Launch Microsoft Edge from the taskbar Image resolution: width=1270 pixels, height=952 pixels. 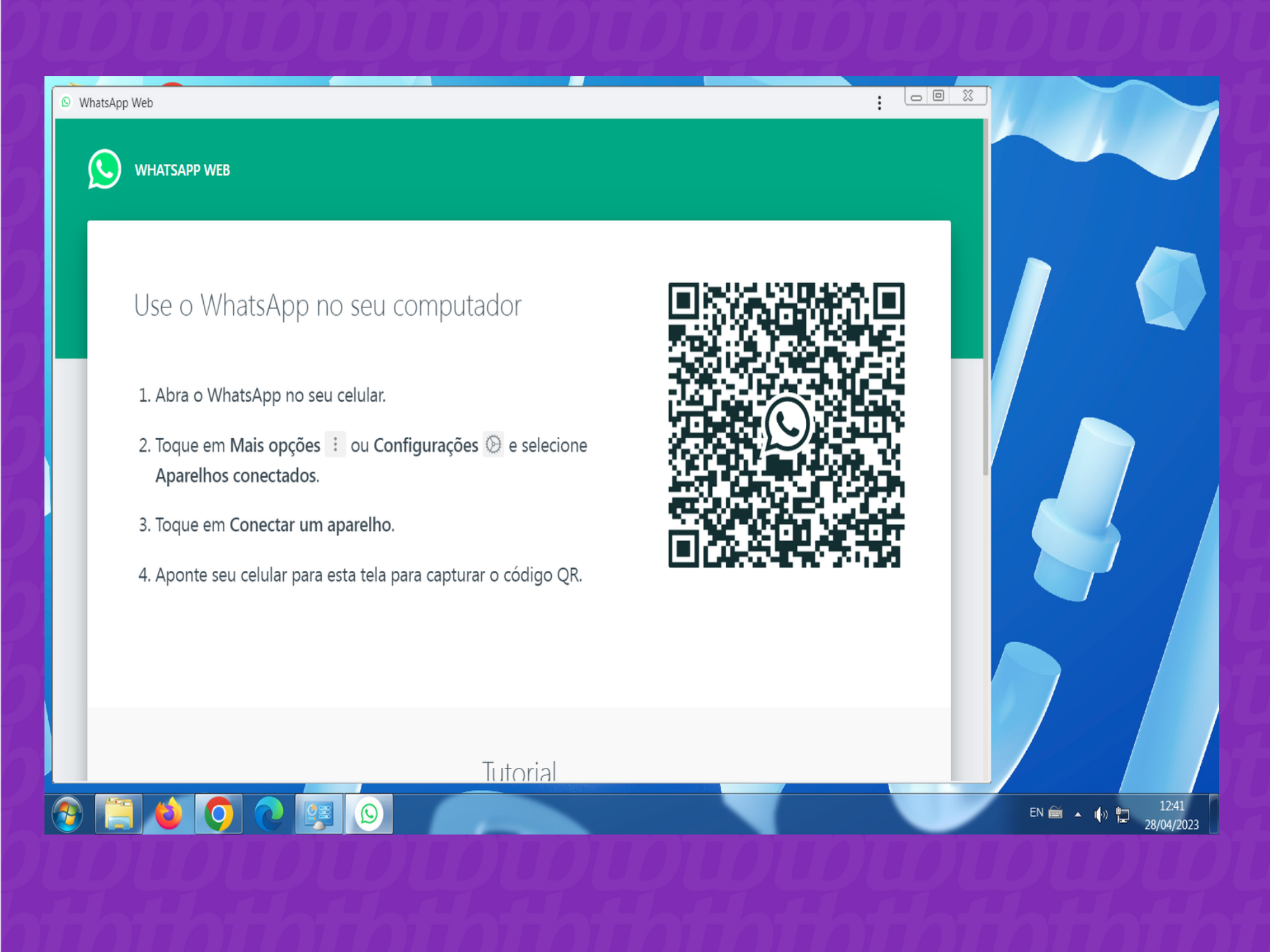[x=269, y=814]
